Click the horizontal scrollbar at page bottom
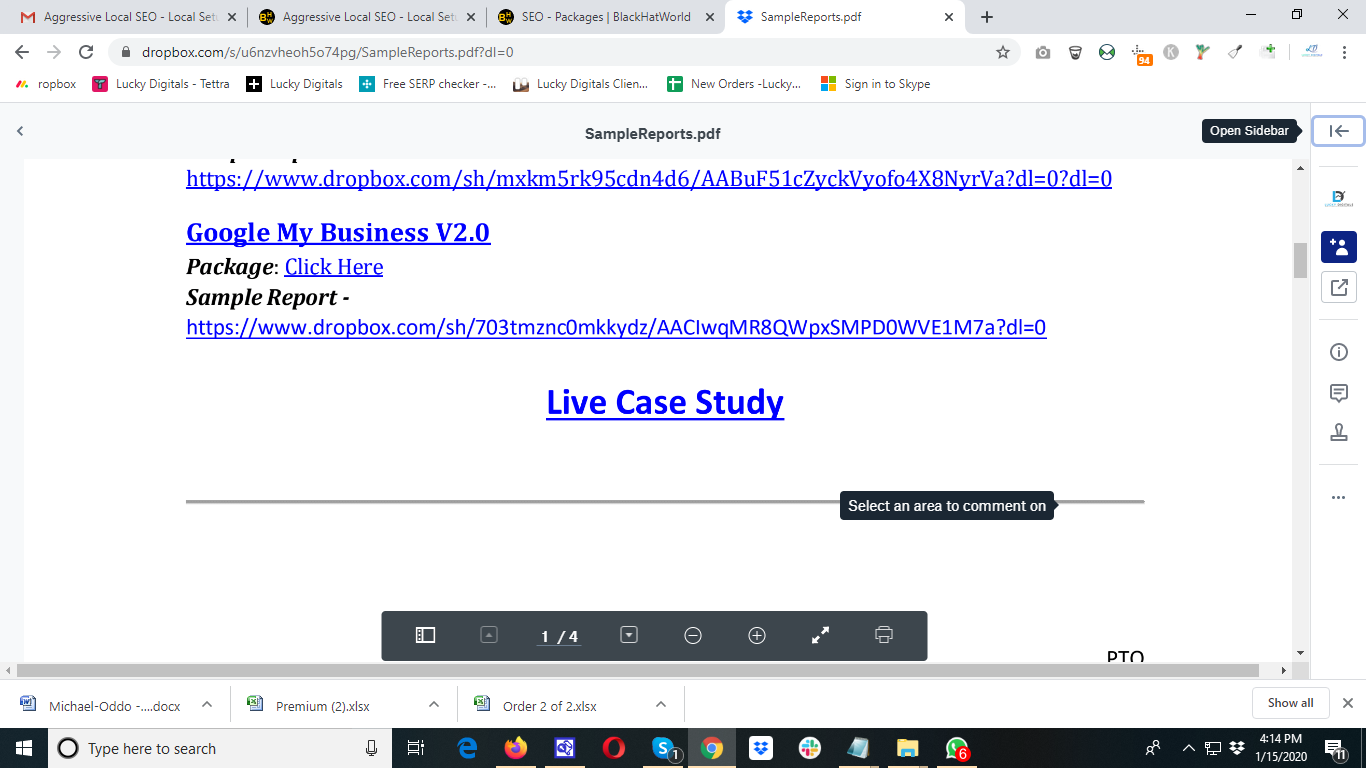The height and width of the screenshot is (768, 1366). [637, 670]
